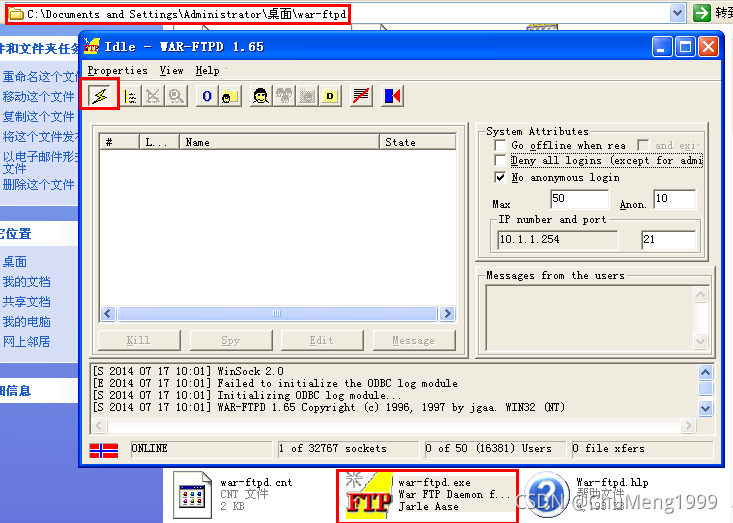Click the blue zero counter icon
733x523 pixels.
tap(207, 96)
